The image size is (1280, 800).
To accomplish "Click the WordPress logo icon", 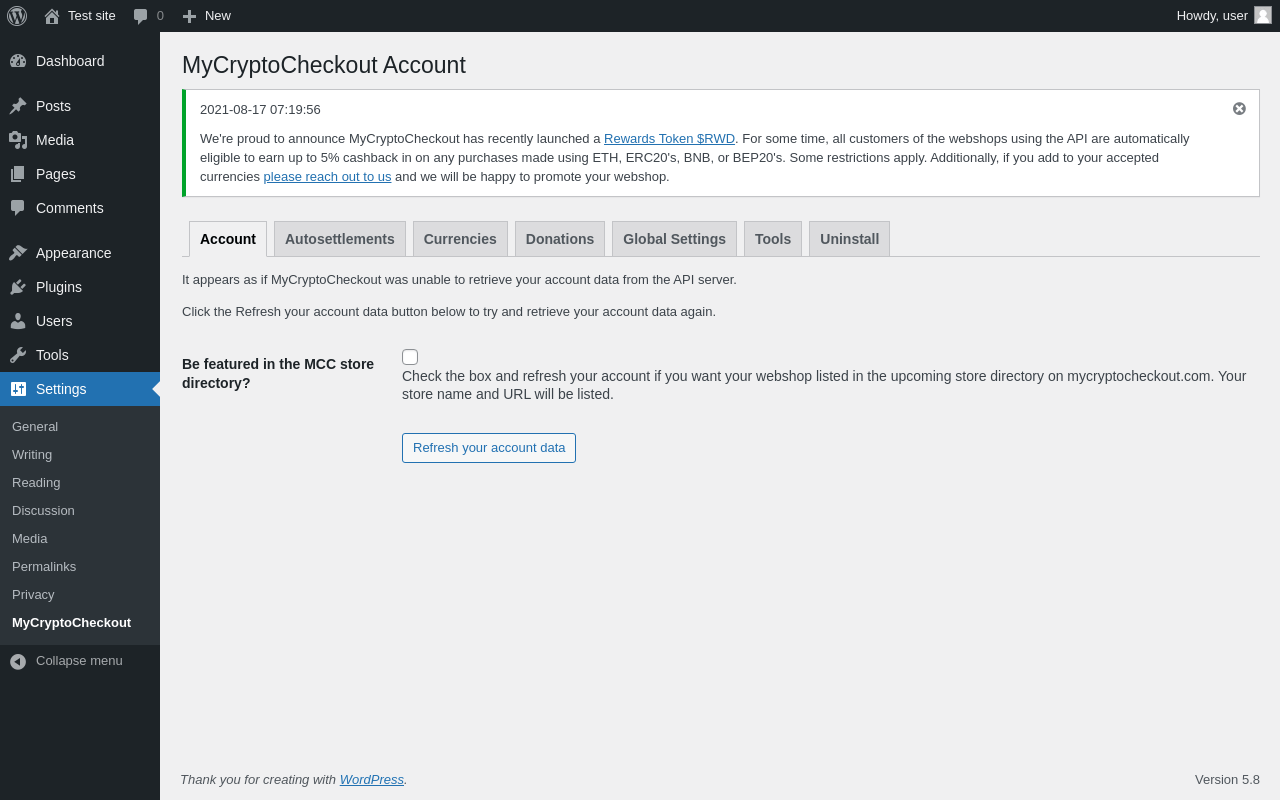I will (x=17, y=16).
